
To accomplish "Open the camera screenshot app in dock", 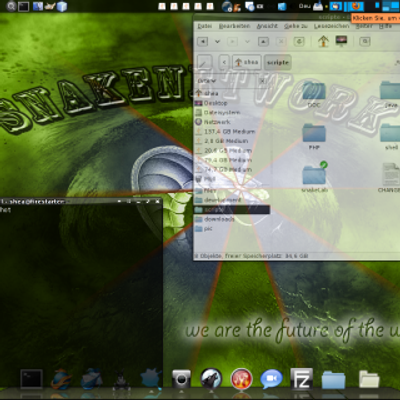I will pyautogui.click(x=181, y=379).
